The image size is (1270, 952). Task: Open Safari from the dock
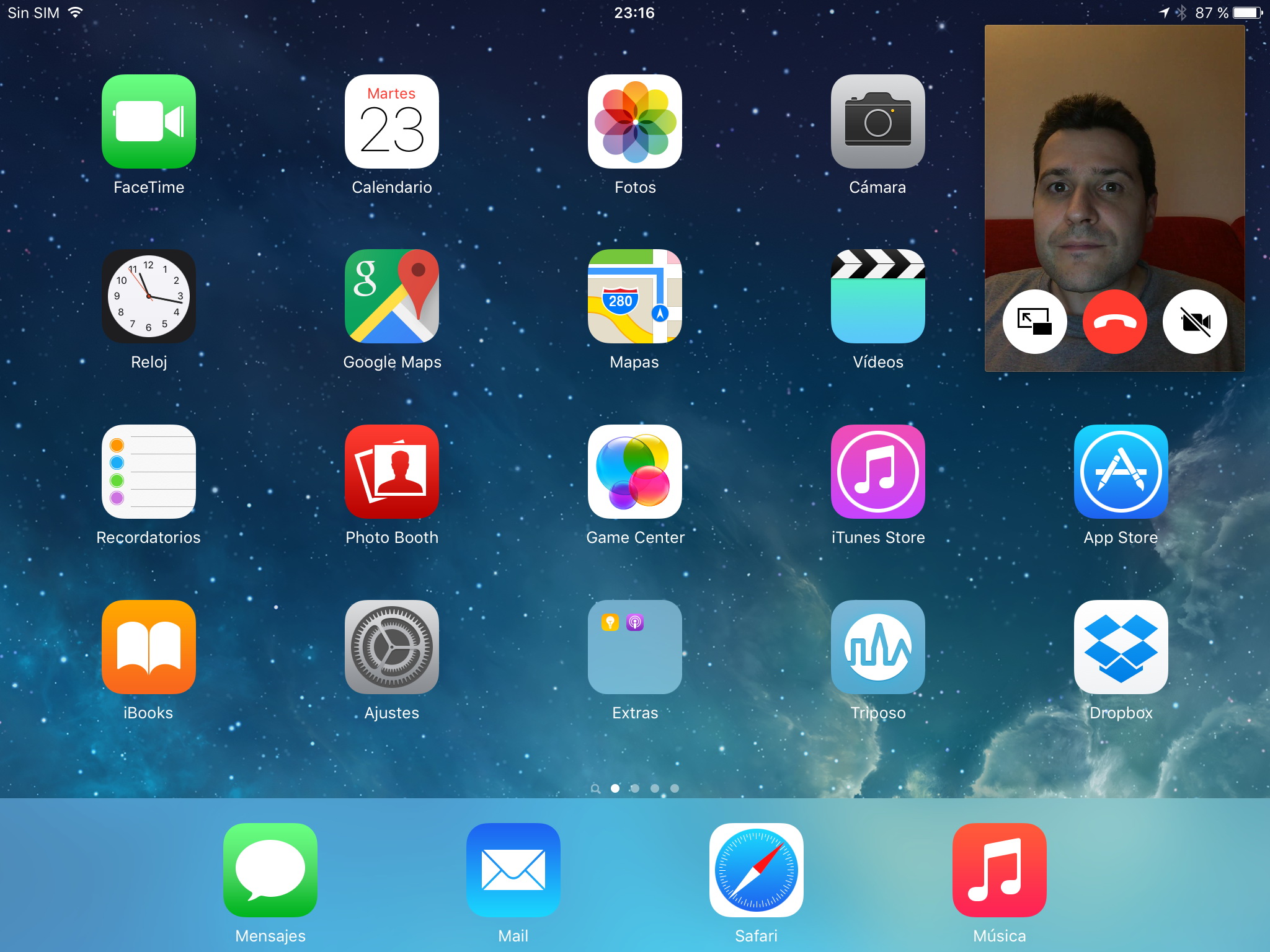[x=756, y=870]
